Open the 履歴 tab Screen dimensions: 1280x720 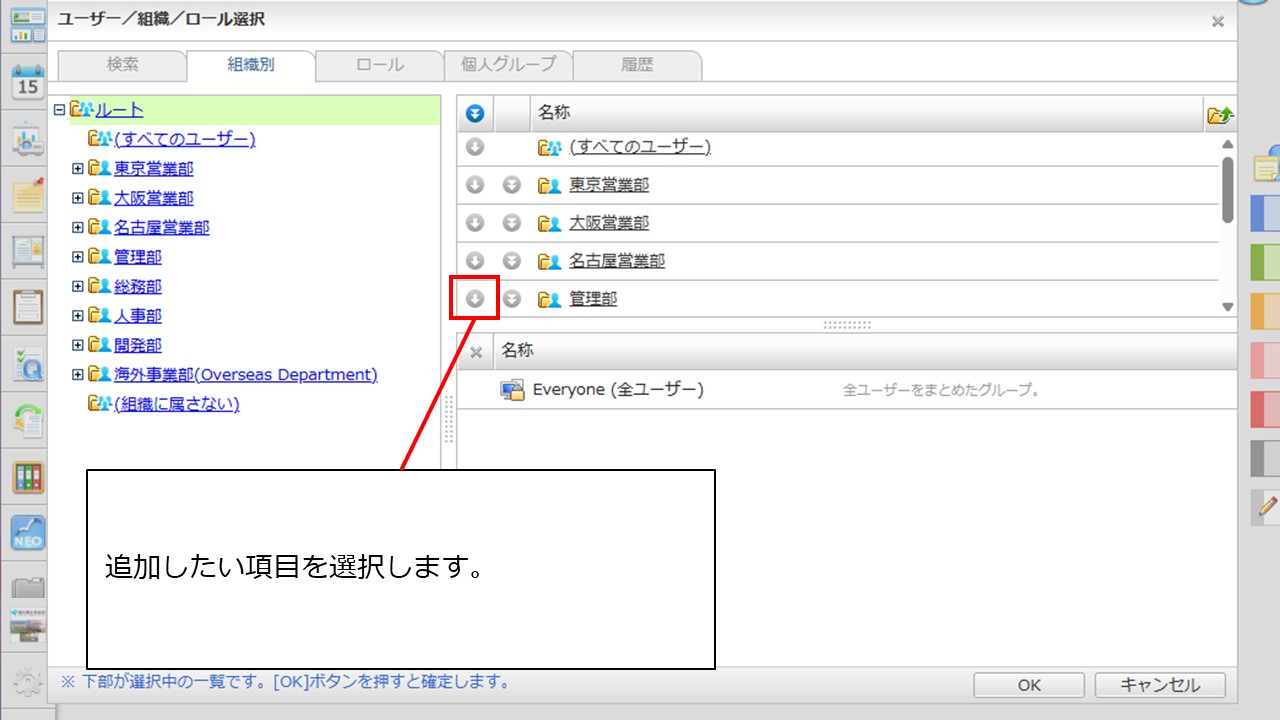pos(637,65)
